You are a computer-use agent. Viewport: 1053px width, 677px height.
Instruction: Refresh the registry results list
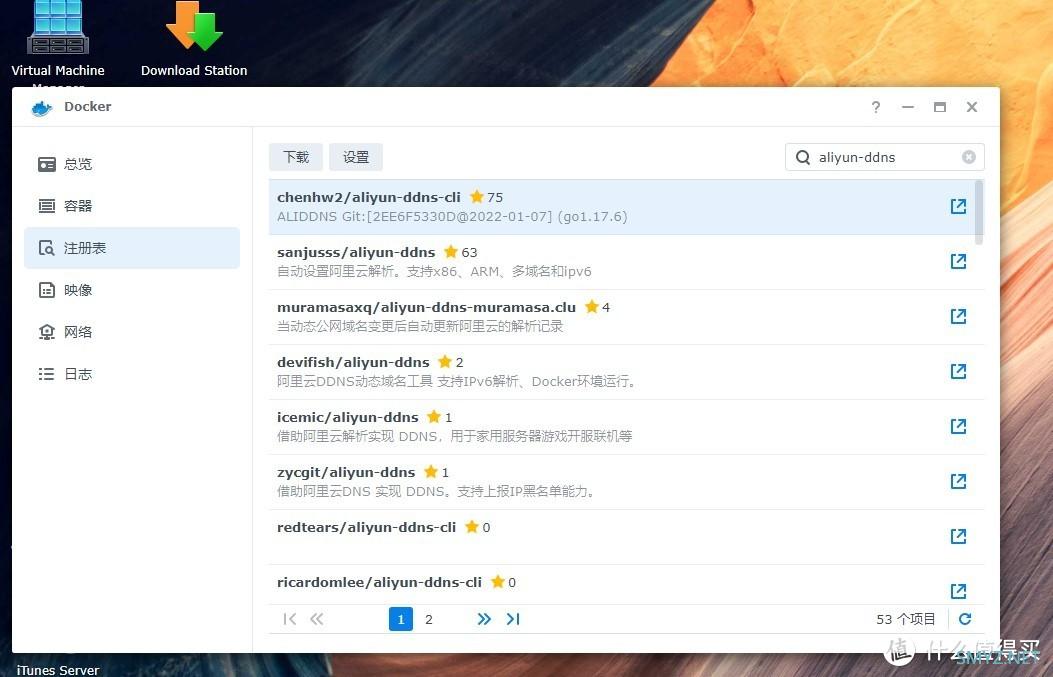pos(965,619)
